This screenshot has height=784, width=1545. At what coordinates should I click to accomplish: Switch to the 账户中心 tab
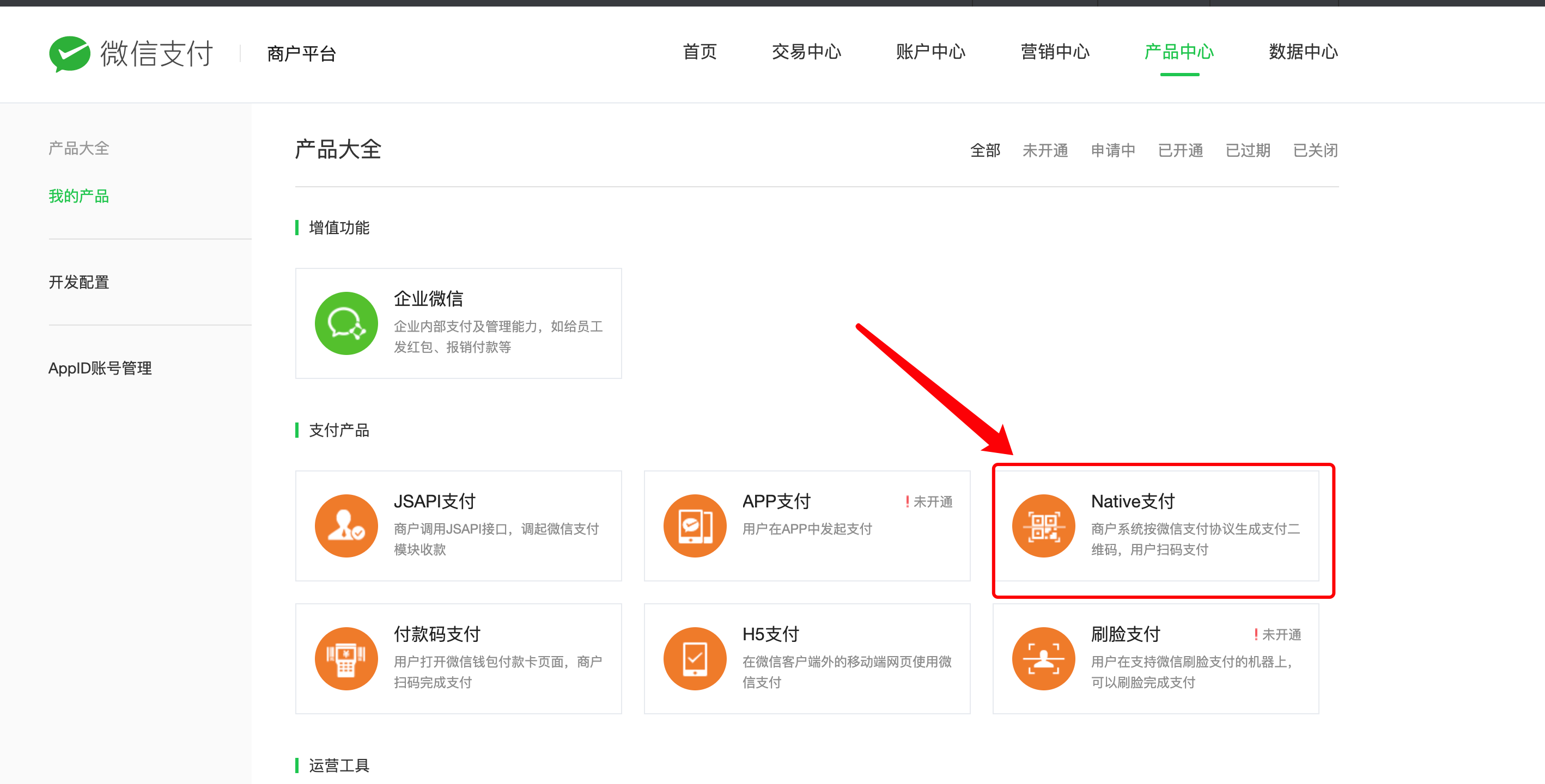(930, 52)
